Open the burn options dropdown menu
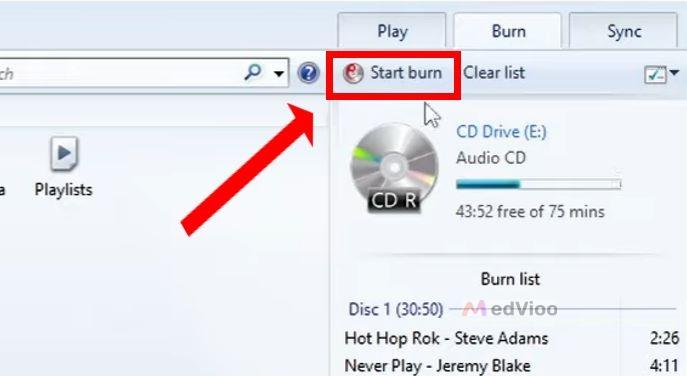This screenshot has height=376, width=687. click(662, 74)
